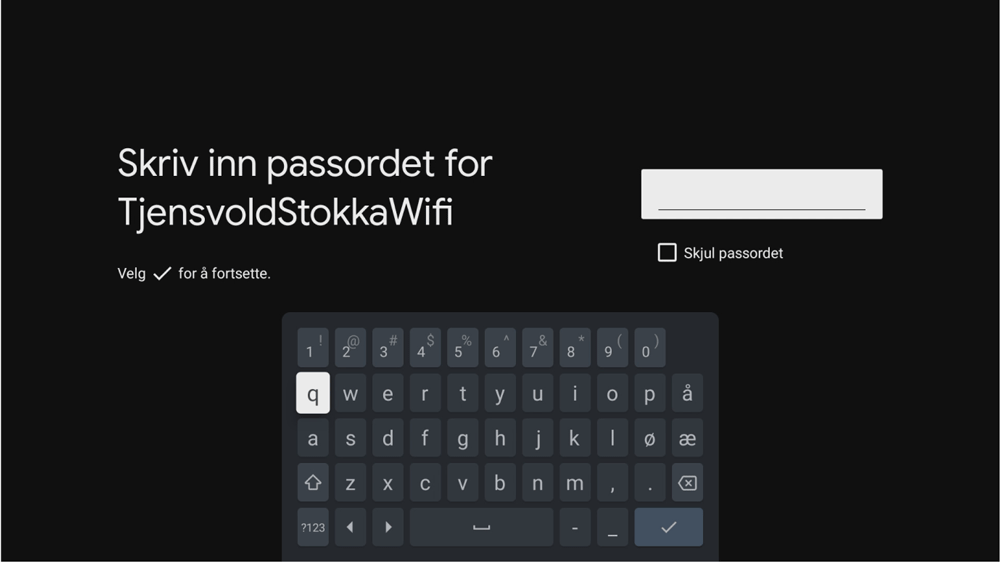This screenshot has width=1000, height=562.
Task: Tap the number 5 key
Action: 462,348
